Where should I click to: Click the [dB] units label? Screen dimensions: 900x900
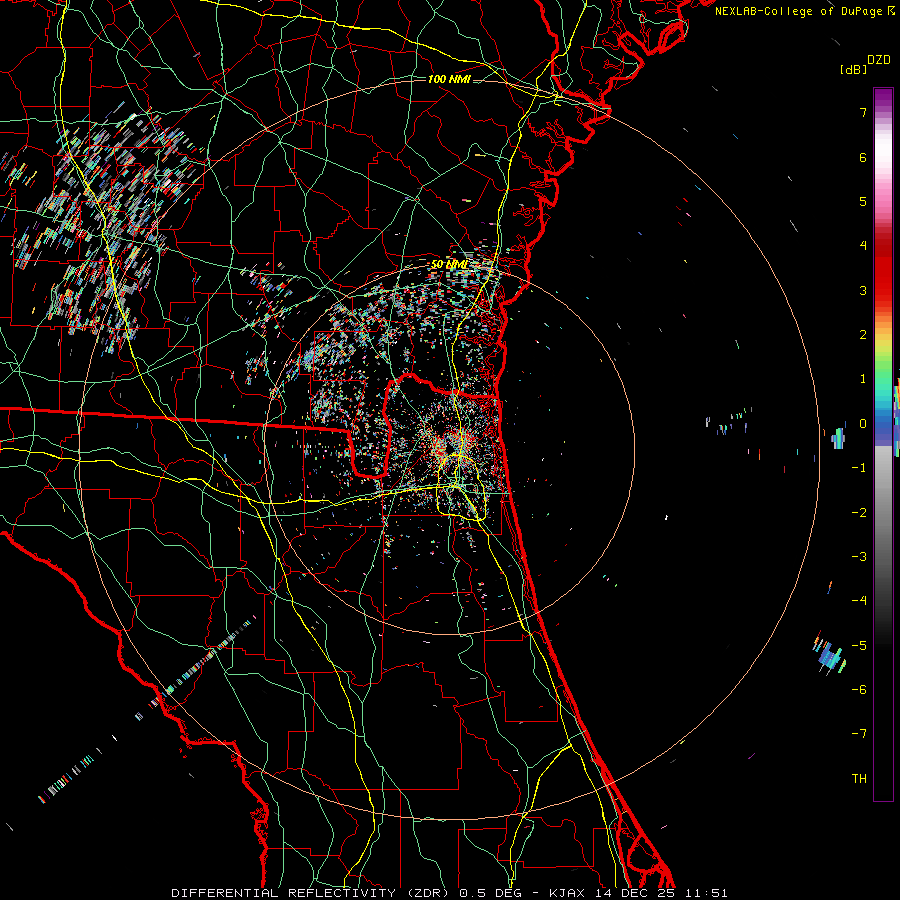coord(854,69)
